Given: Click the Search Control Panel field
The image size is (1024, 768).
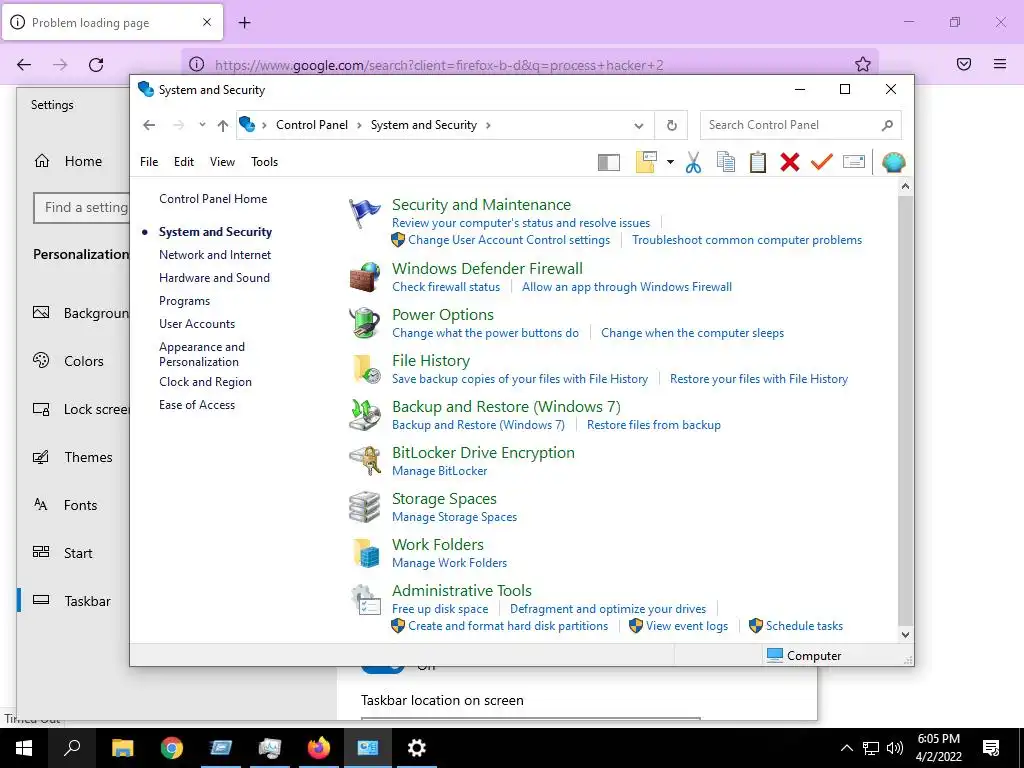Looking at the screenshot, I should tap(801, 125).
